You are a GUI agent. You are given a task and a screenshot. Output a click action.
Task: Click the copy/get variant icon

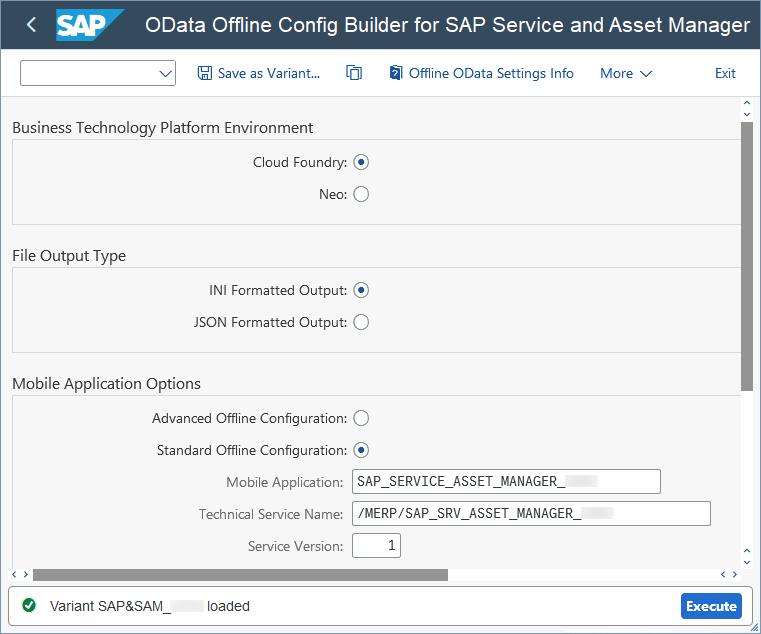[x=354, y=73]
